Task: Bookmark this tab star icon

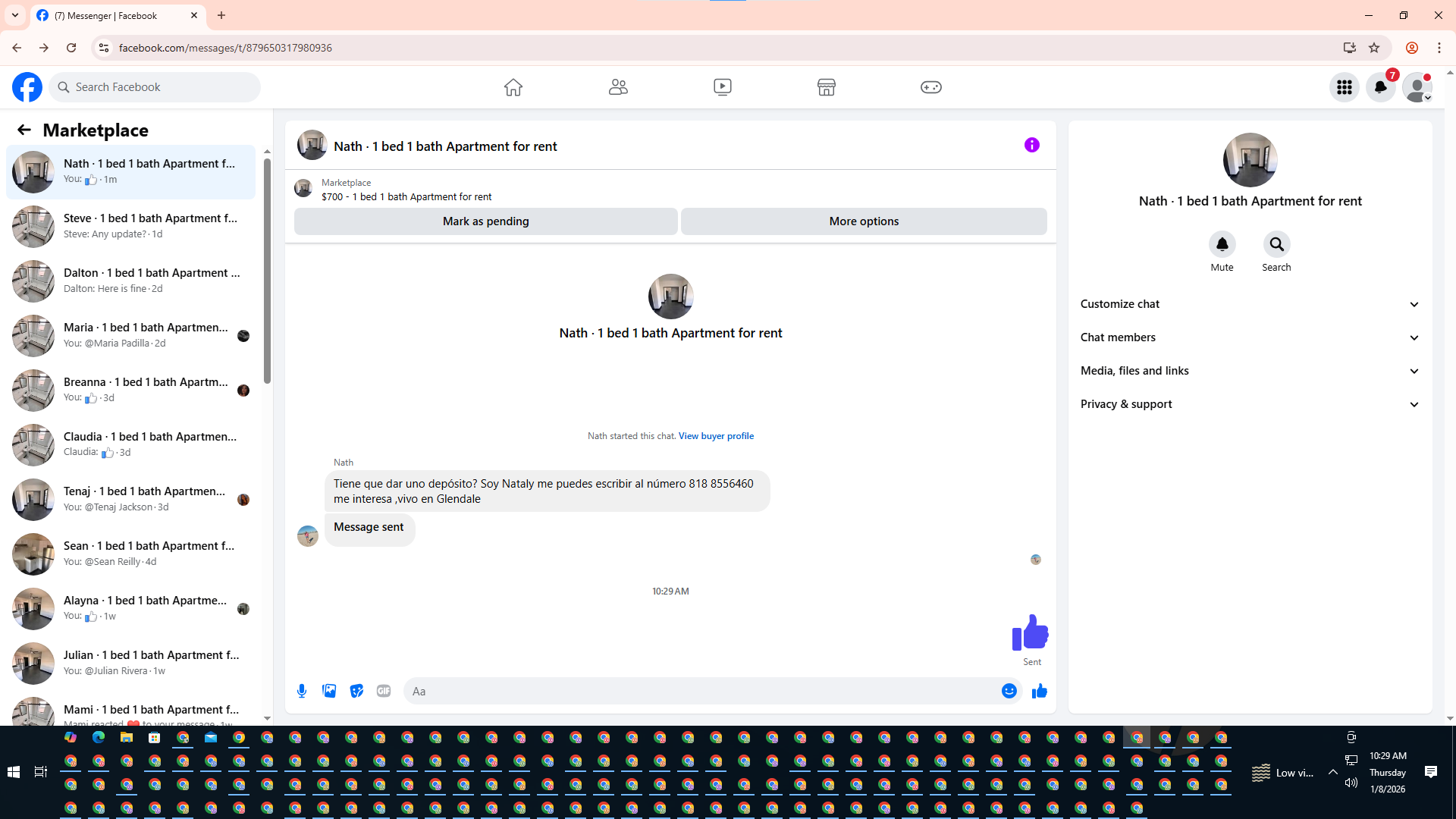Action: click(x=1374, y=48)
